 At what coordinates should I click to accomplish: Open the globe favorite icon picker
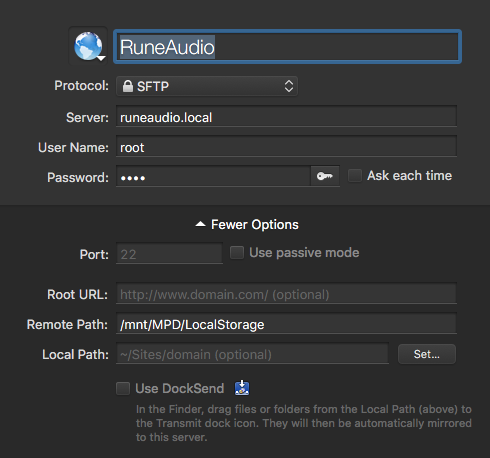pos(88,46)
